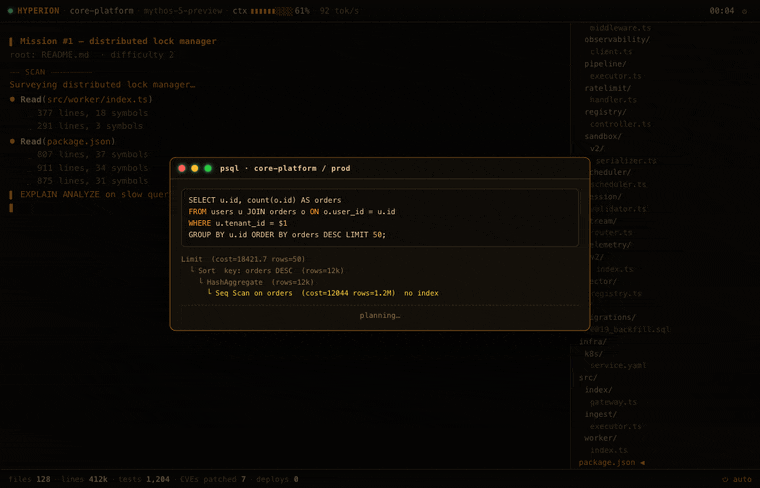
Task: Expand the sandbox/ folder
Action: tap(602, 137)
